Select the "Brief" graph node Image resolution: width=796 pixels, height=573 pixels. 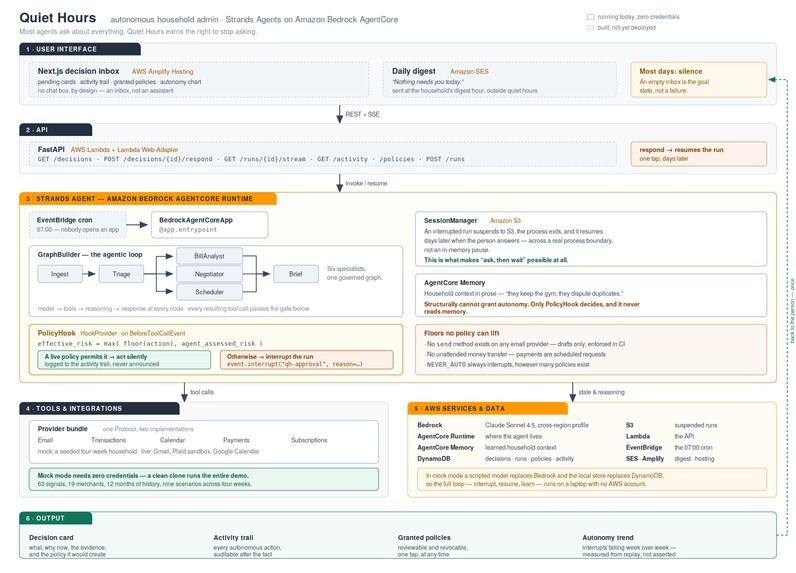tap(295, 274)
